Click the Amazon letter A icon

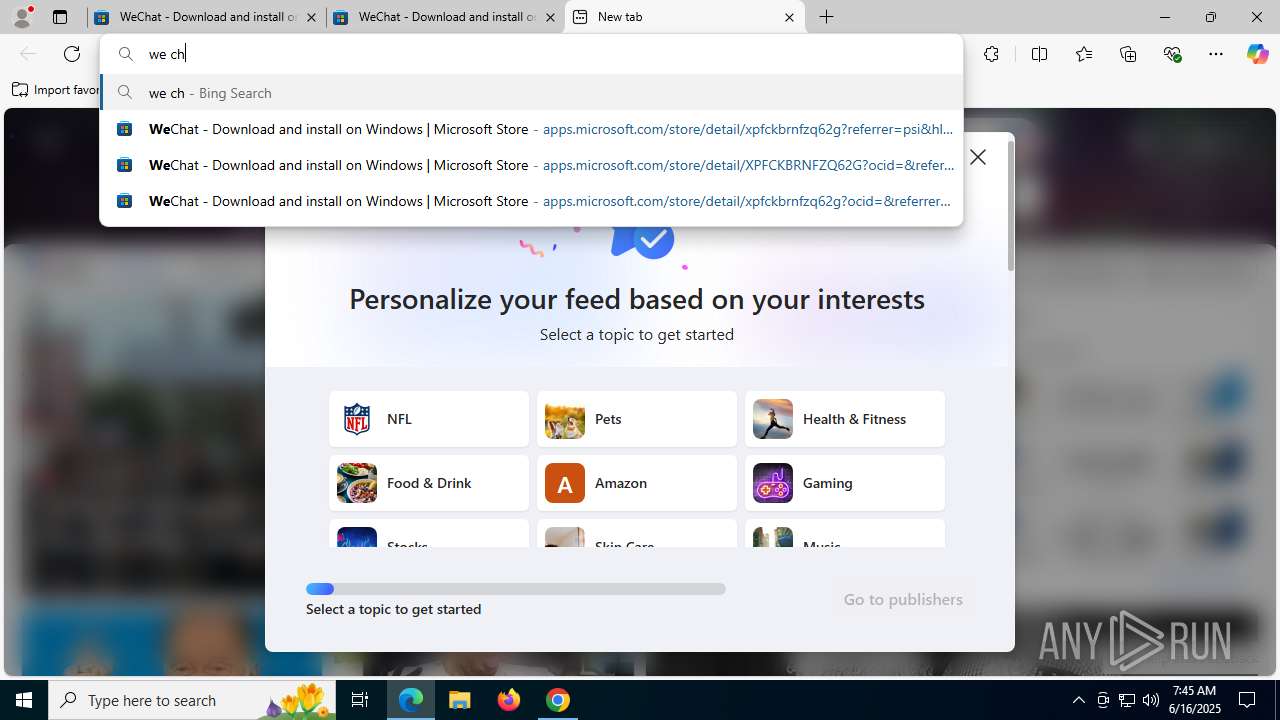pos(565,483)
